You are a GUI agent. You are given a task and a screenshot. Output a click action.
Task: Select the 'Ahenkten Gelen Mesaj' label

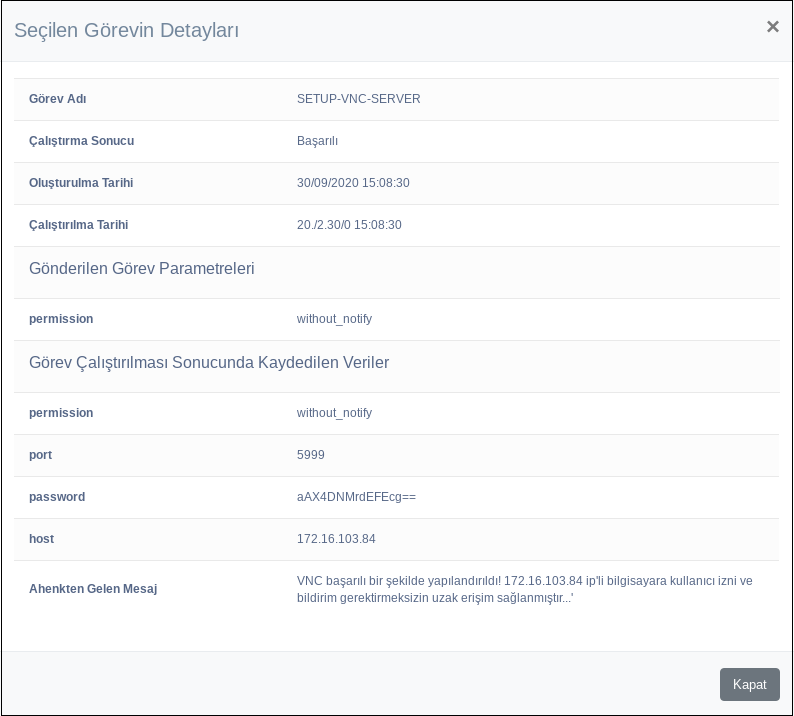point(93,589)
